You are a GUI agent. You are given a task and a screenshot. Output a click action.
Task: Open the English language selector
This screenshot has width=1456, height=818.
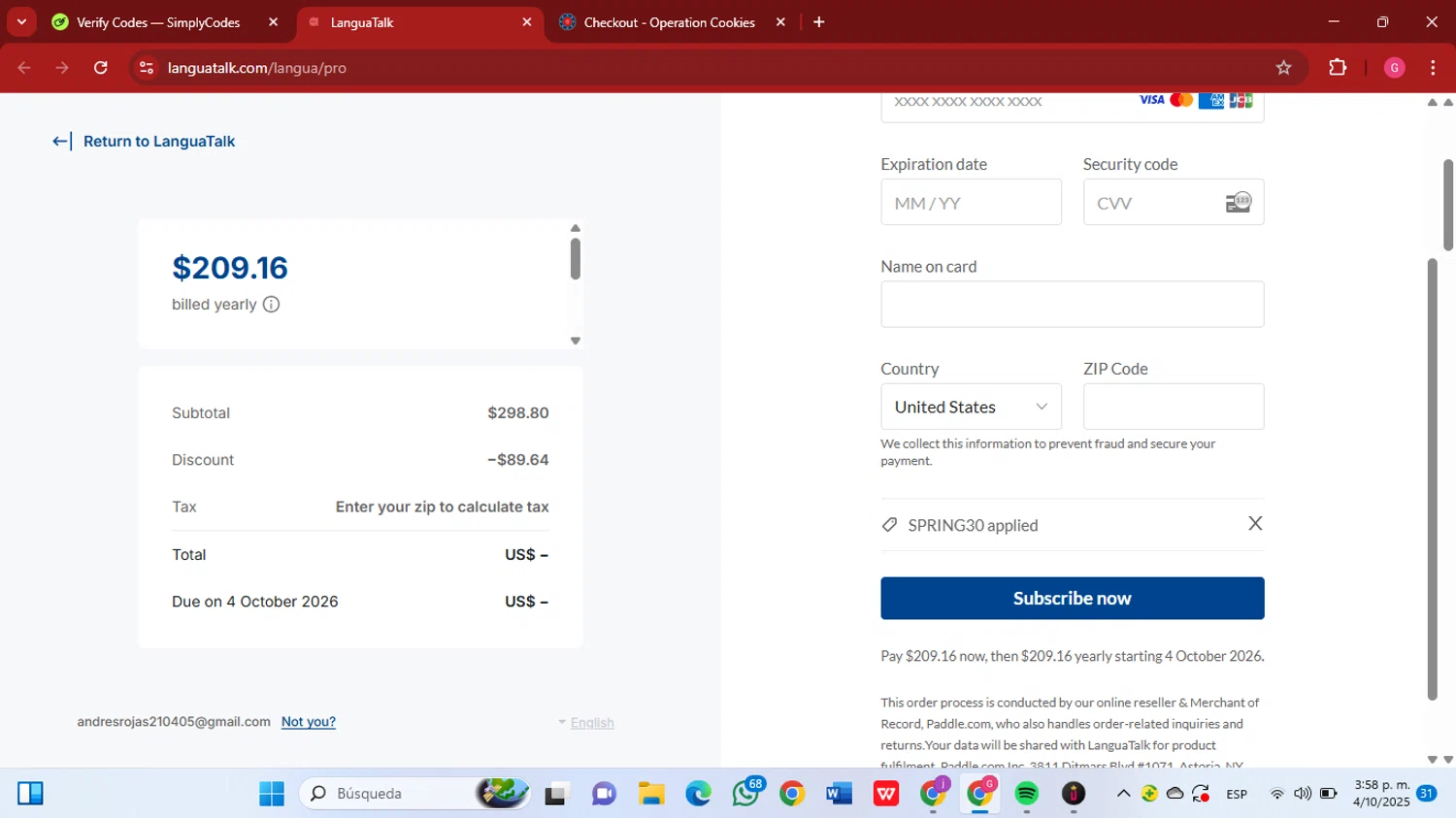point(586,723)
